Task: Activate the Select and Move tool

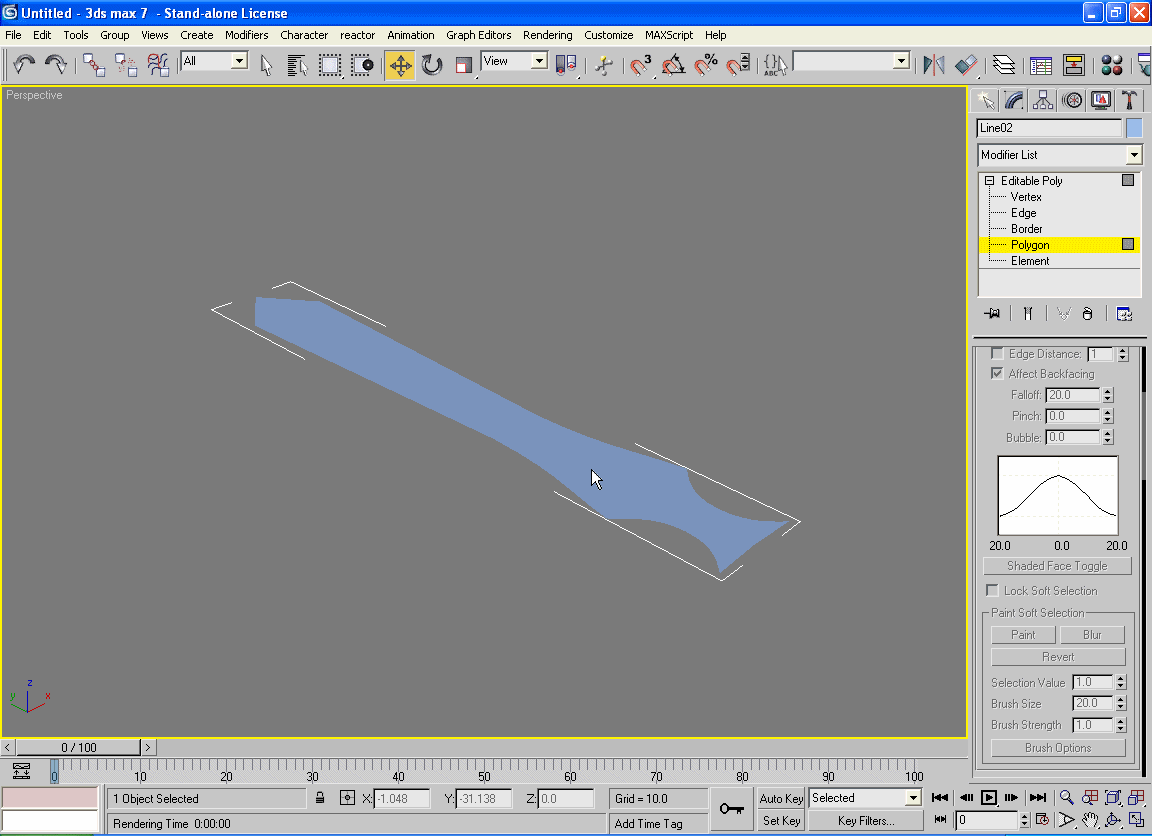Action: coord(400,66)
